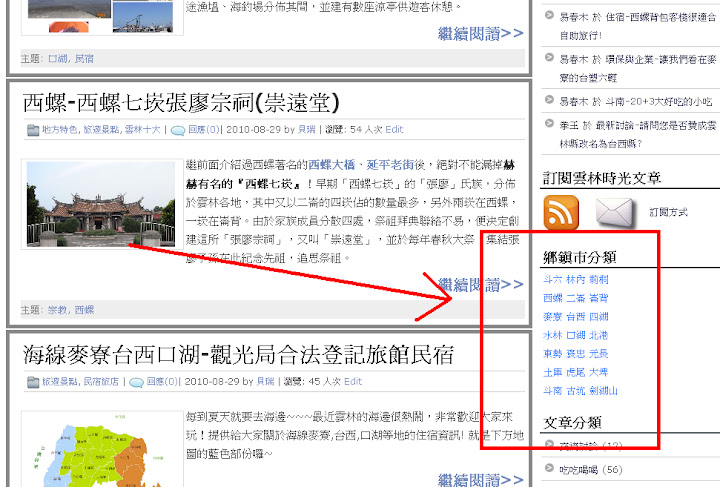Click 民宿旅店 category link

[101, 381]
